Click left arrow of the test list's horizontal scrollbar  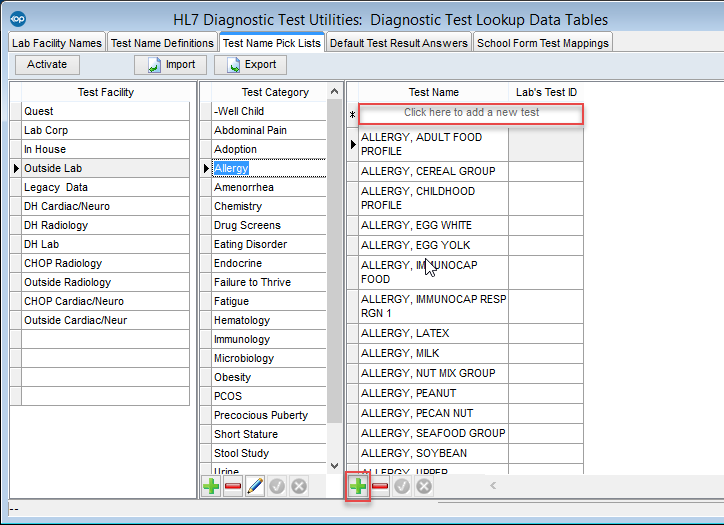pyautogui.click(x=493, y=485)
